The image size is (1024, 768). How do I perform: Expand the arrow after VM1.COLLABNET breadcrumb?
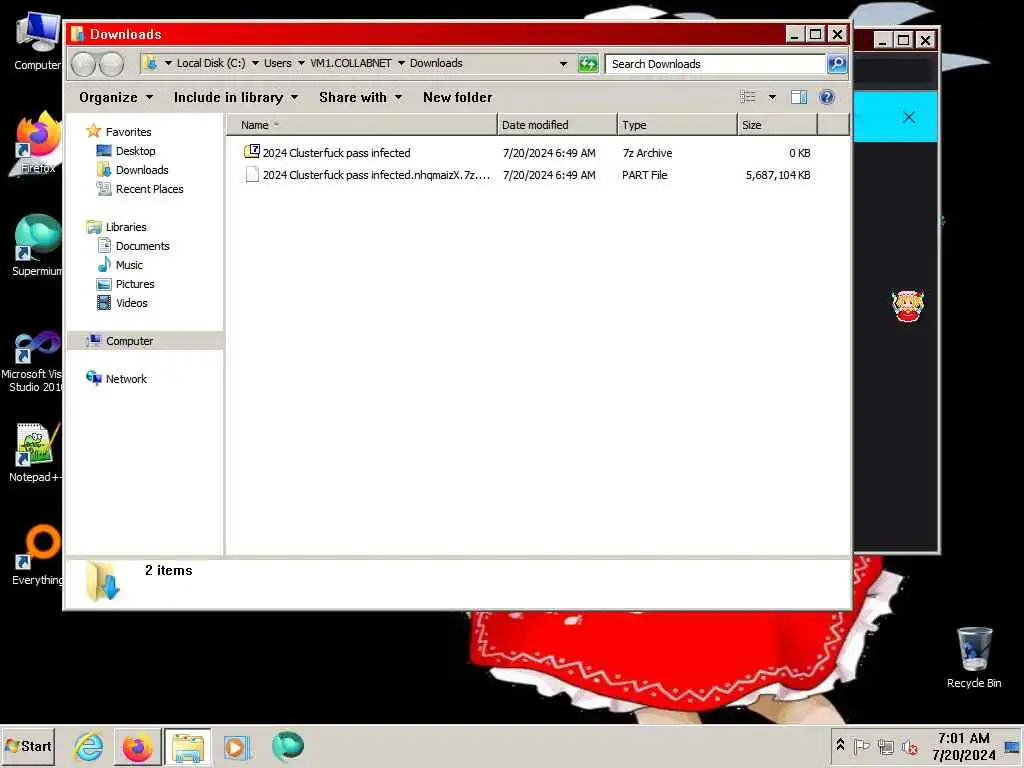[x=401, y=63]
